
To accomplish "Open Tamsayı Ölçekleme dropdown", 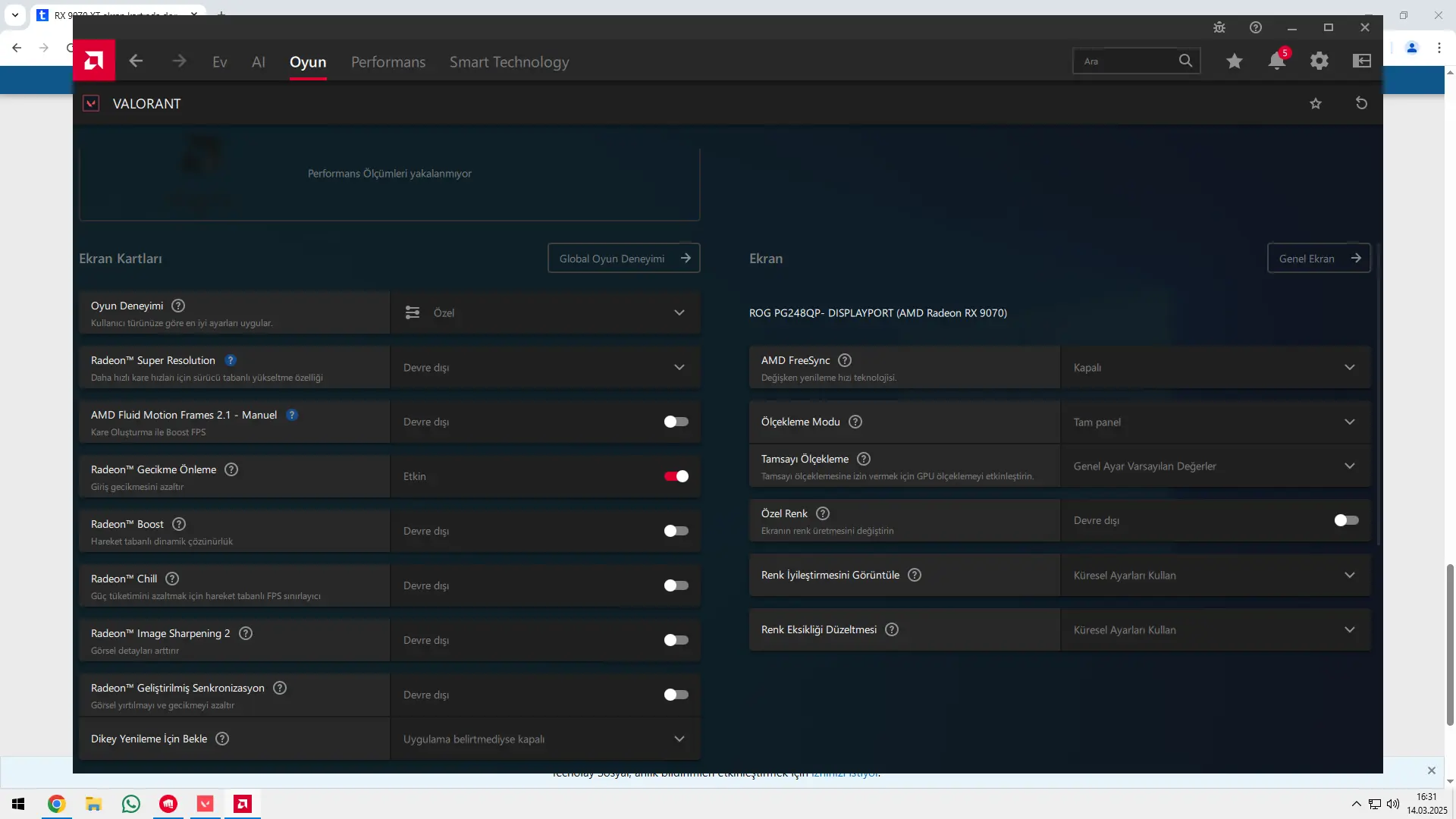I will (x=1216, y=466).
